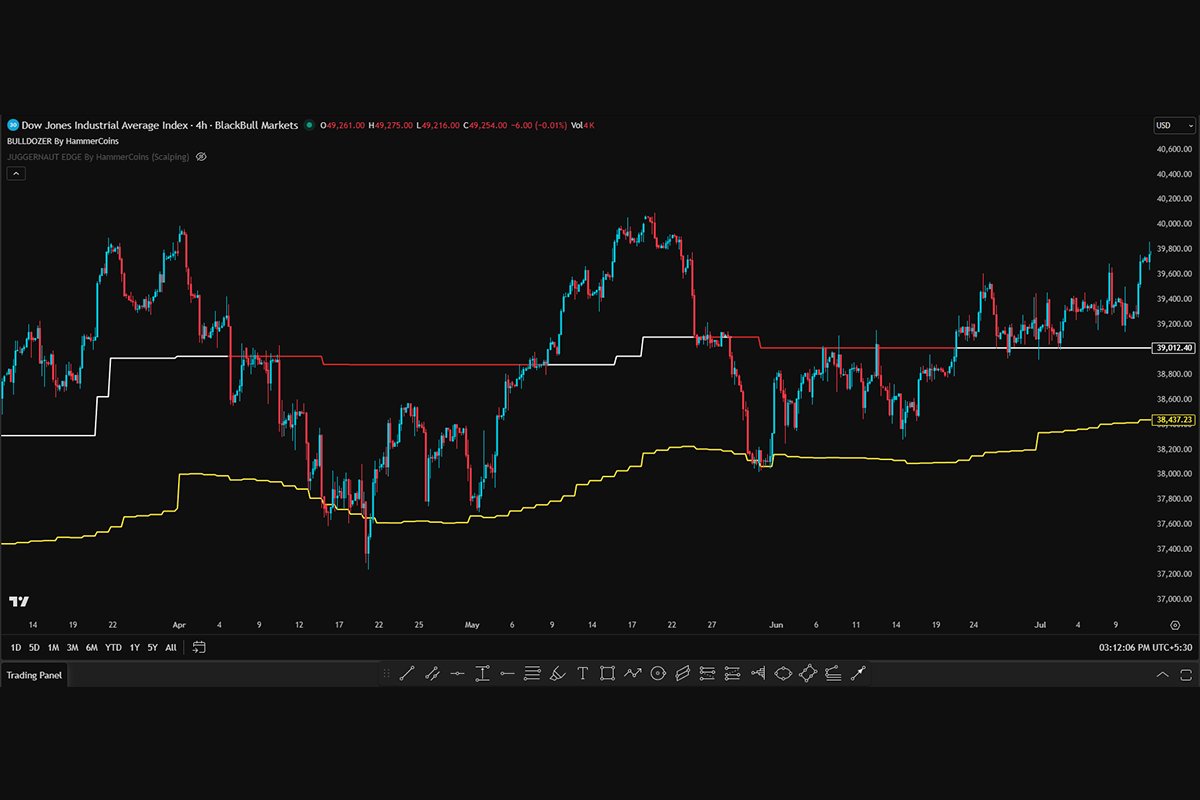Select the rectangle shape tool
The height and width of the screenshot is (800, 1200).
[607, 674]
